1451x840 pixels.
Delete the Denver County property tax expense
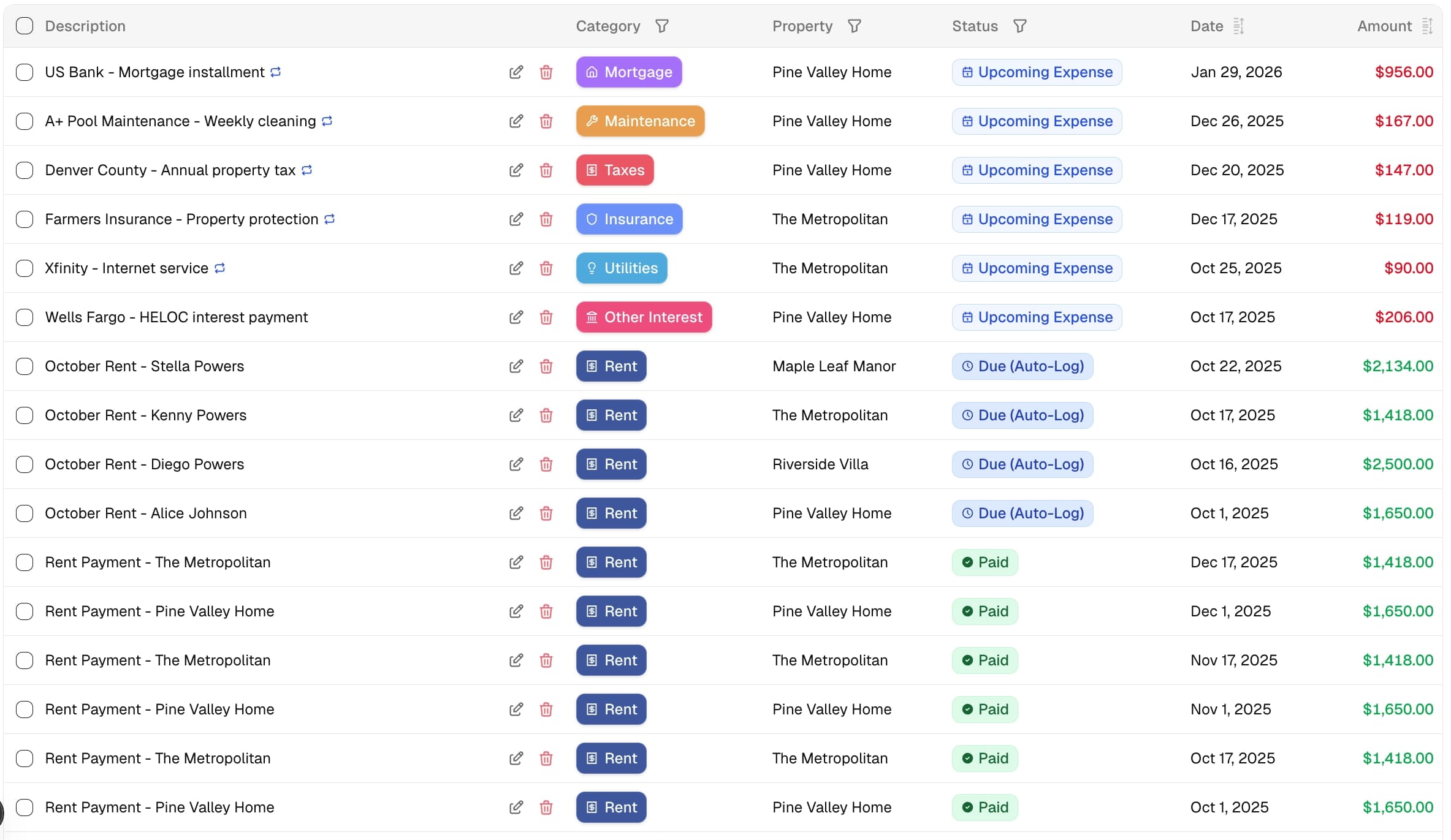point(547,170)
